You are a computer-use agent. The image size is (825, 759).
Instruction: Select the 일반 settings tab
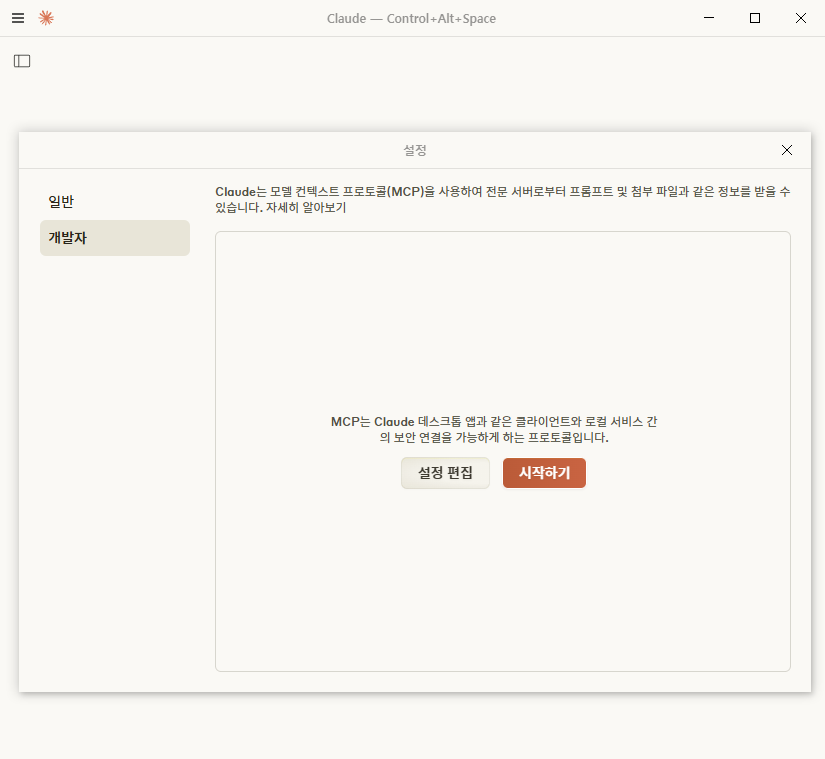[115, 201]
